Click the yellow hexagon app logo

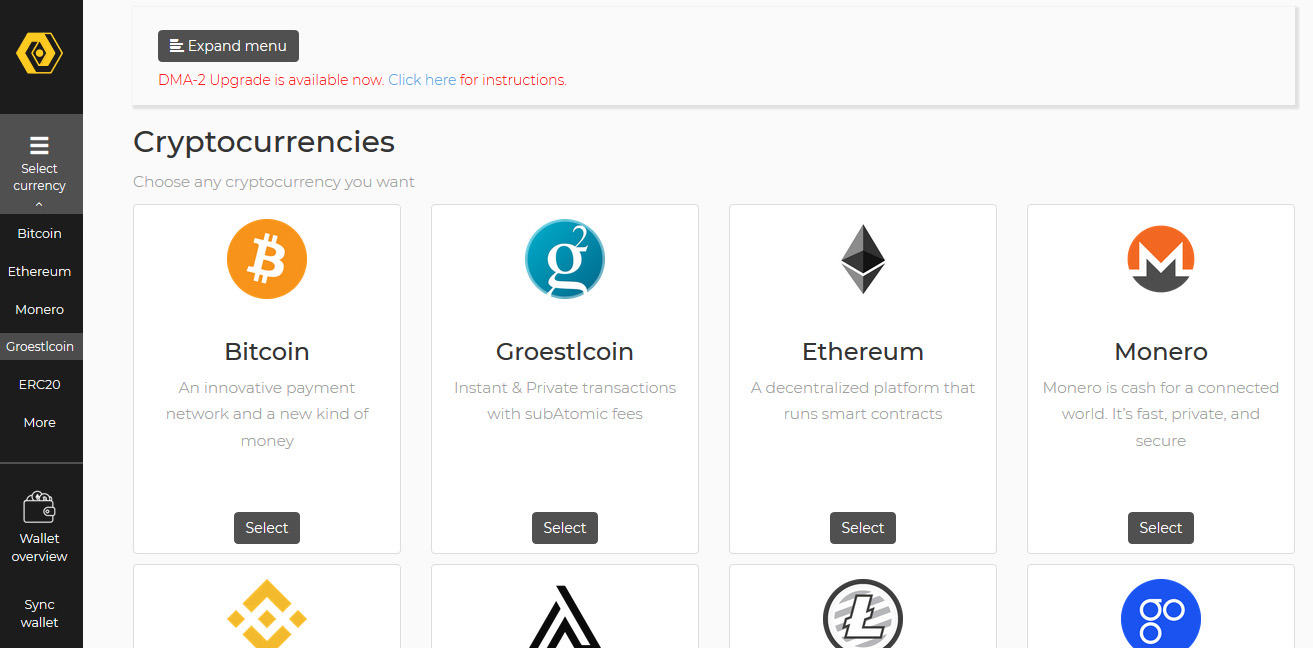(40, 53)
